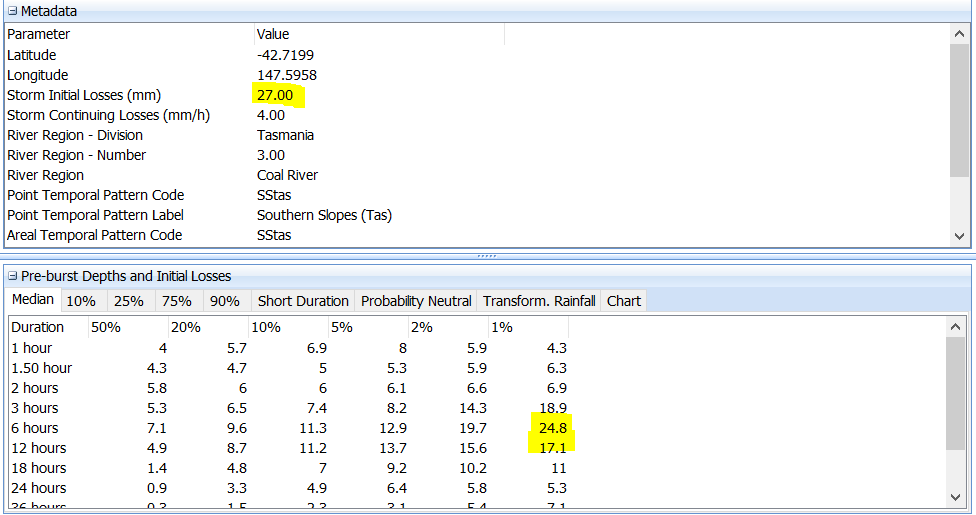Screen dimensions: 976x515
Task: Select the River Region Coal River row
Action: [x=287, y=175]
